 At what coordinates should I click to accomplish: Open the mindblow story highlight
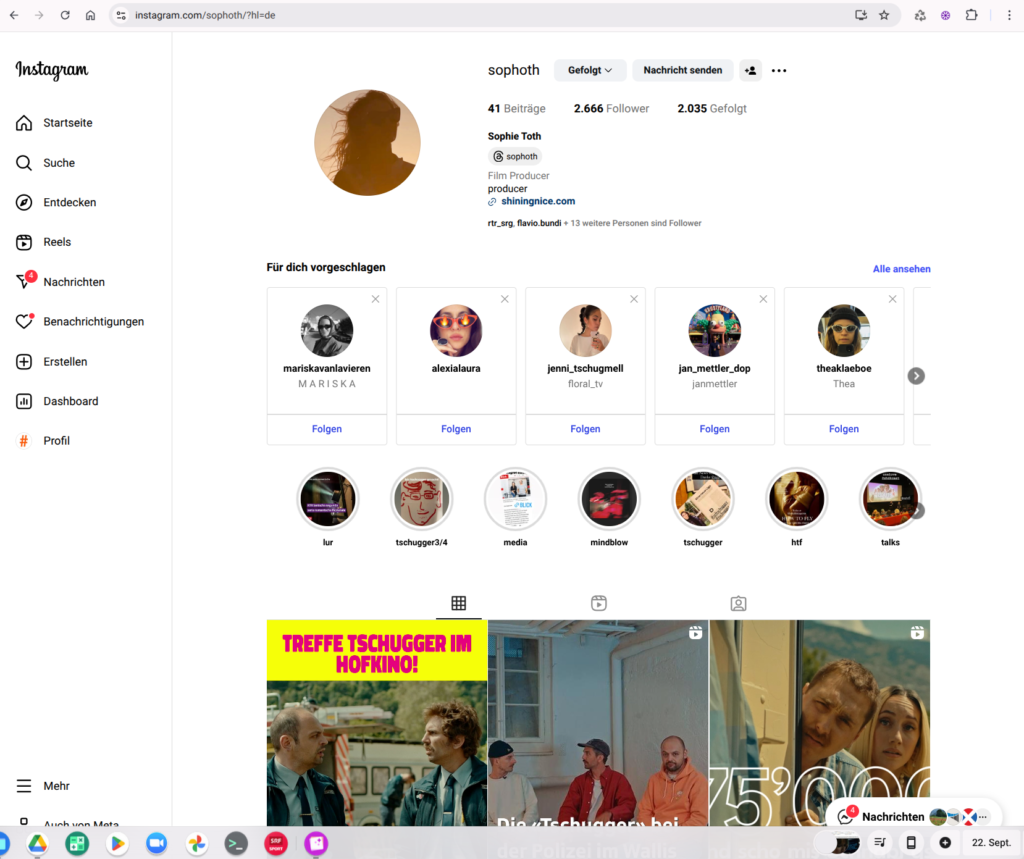click(609, 499)
